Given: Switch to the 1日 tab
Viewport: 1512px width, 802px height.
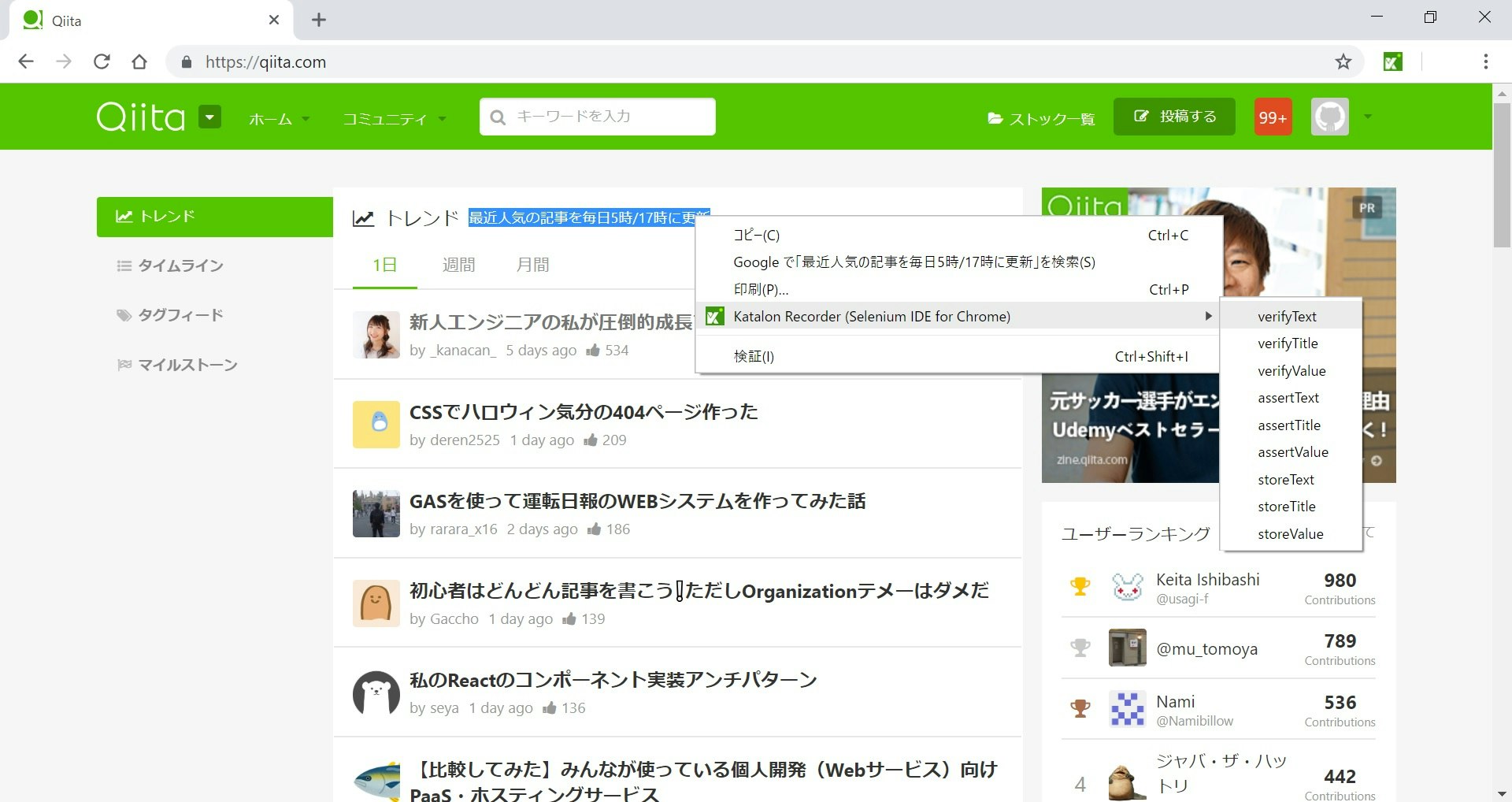Looking at the screenshot, I should 384,265.
